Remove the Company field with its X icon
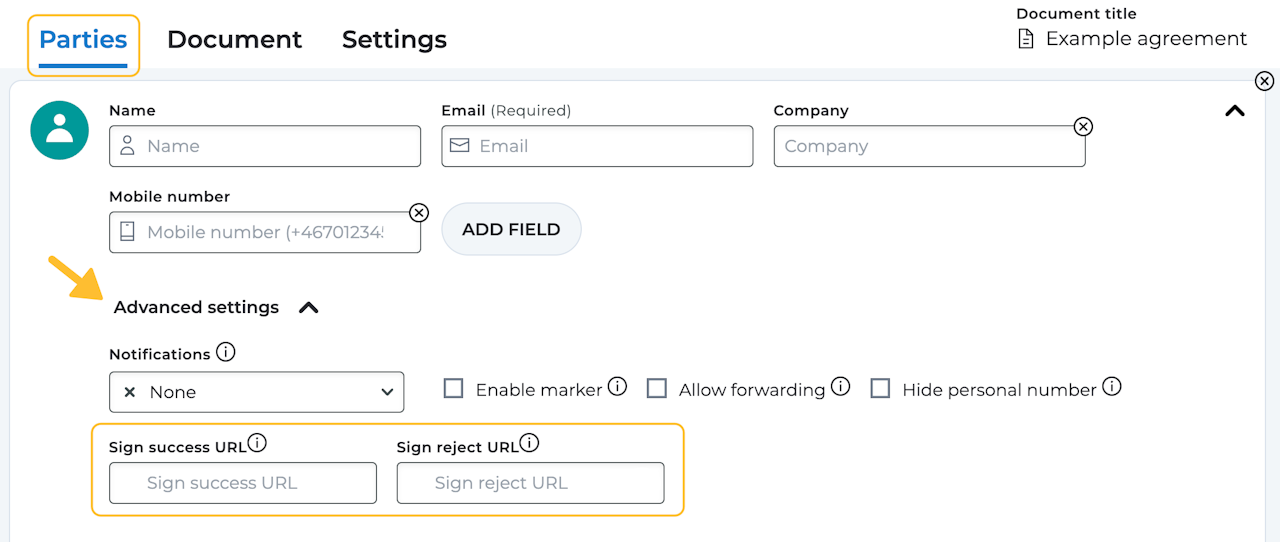The width and height of the screenshot is (1280, 542). click(1083, 126)
